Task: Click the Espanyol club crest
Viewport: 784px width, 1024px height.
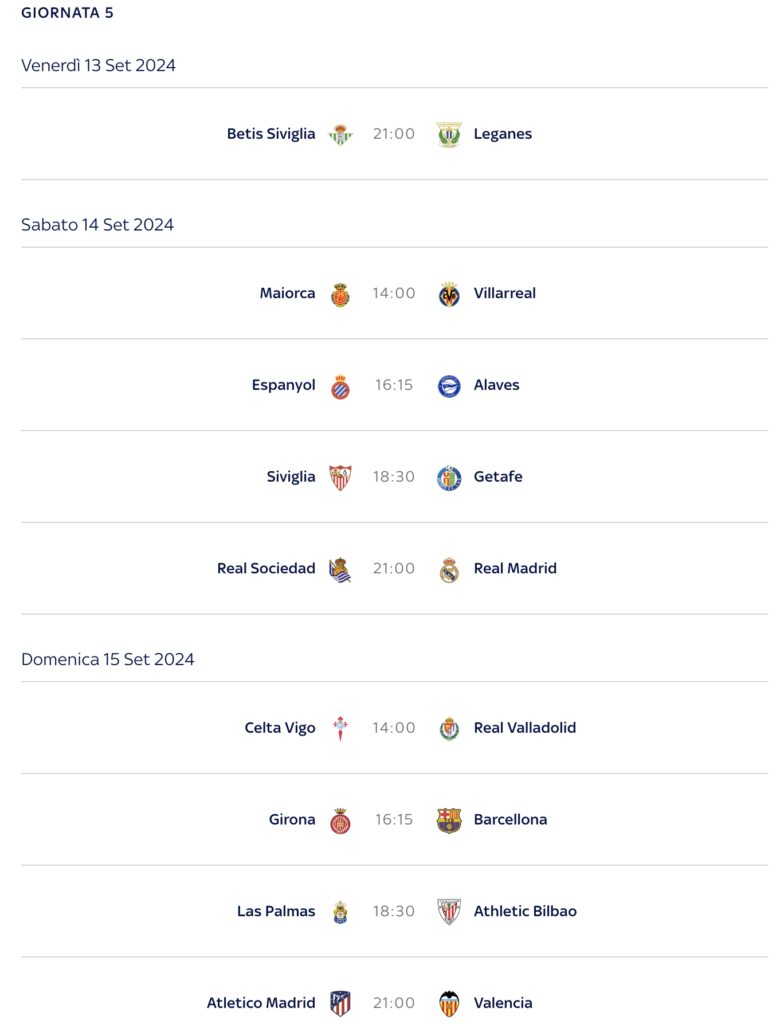Action: [340, 386]
